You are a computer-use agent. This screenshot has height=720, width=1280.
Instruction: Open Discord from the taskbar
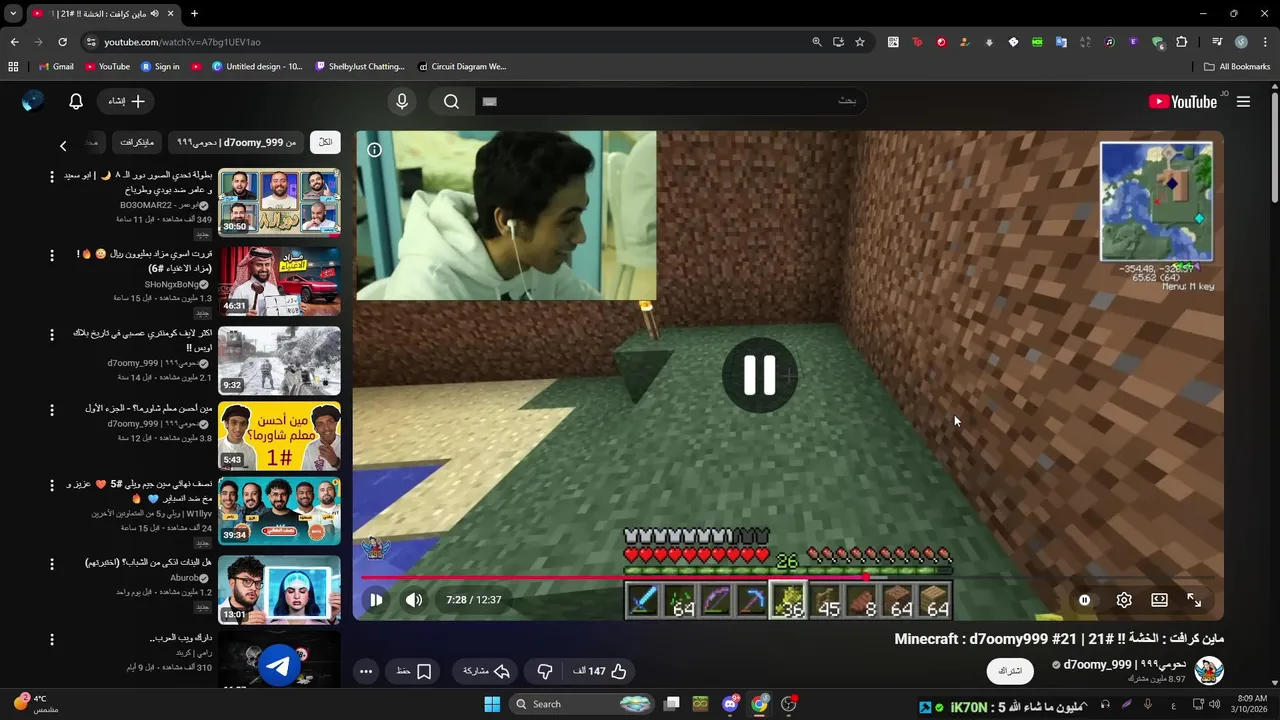tap(731, 704)
